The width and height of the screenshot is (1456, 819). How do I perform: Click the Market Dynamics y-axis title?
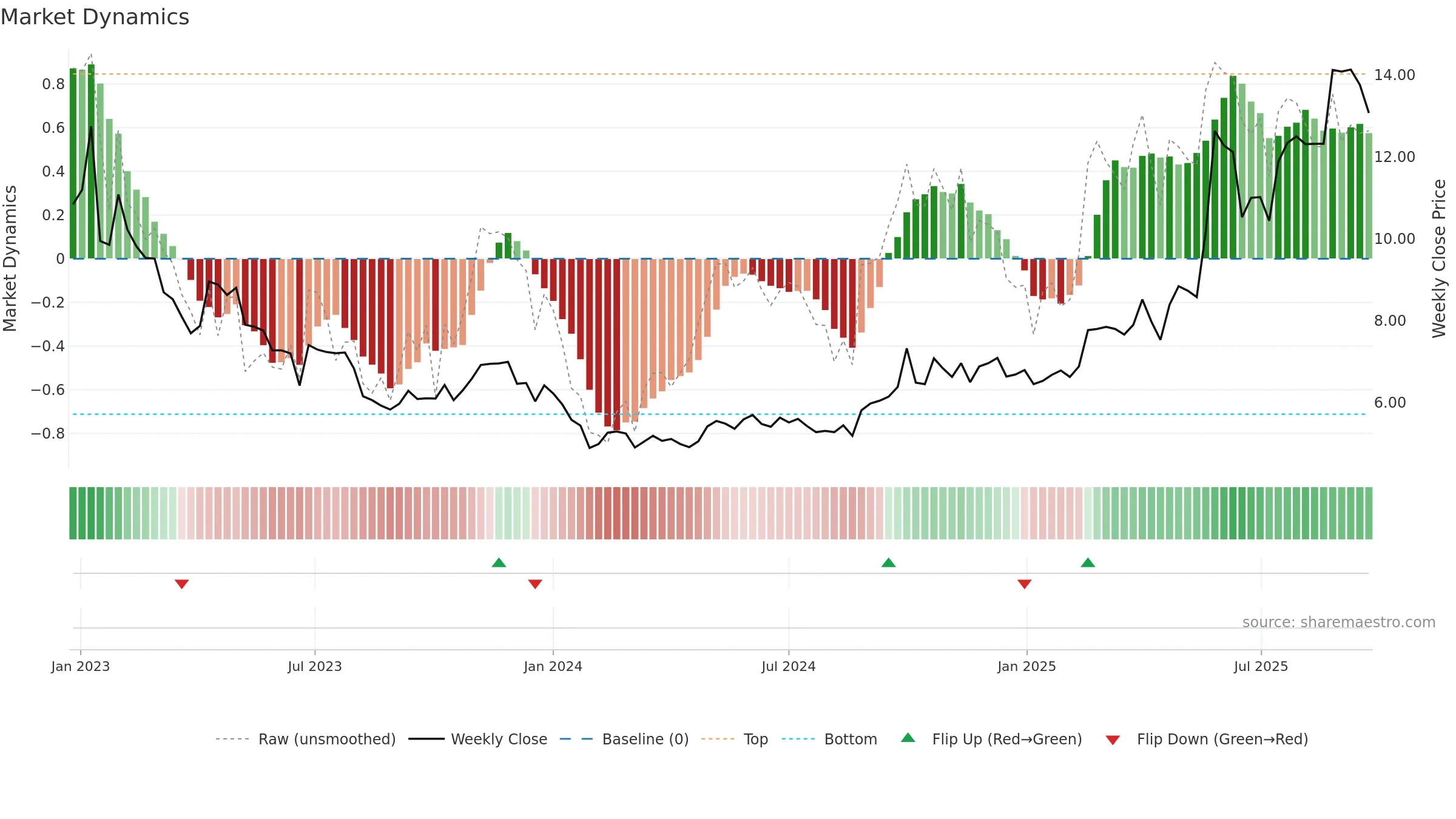click(10, 258)
